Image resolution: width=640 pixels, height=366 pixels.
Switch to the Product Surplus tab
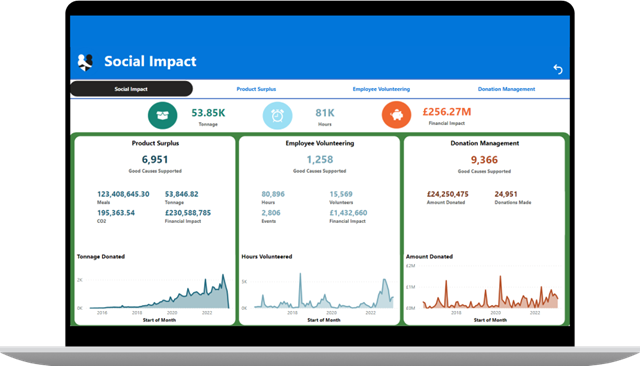click(x=256, y=89)
